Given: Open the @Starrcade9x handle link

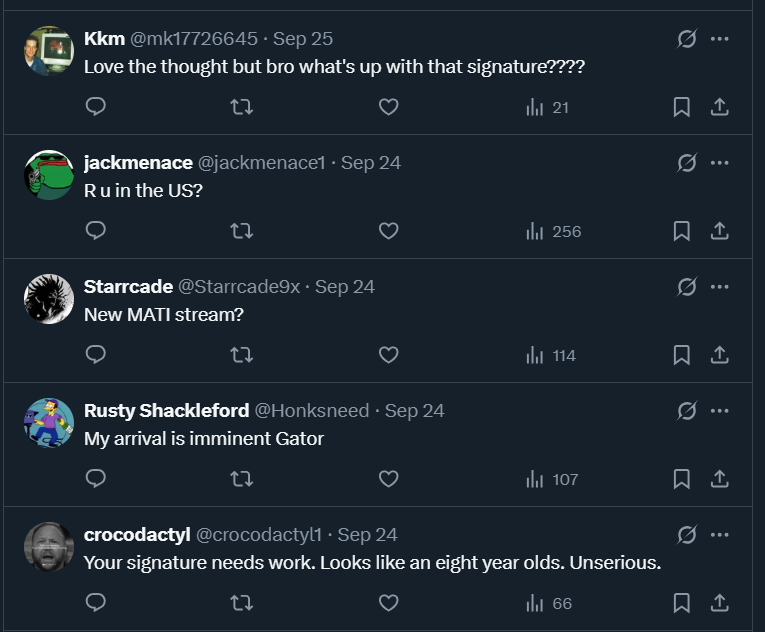Looking at the screenshot, I should [239, 287].
